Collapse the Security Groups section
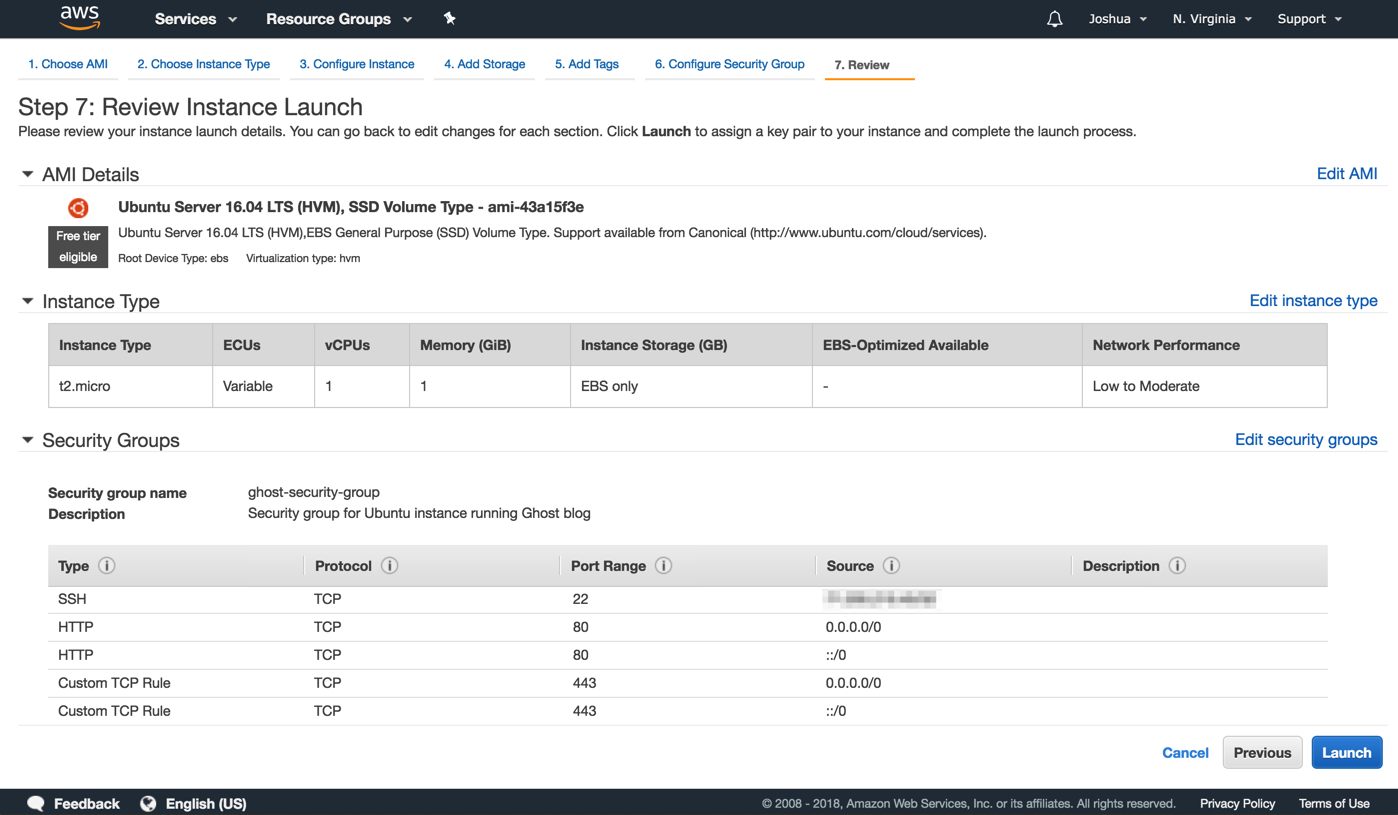 pyautogui.click(x=28, y=440)
